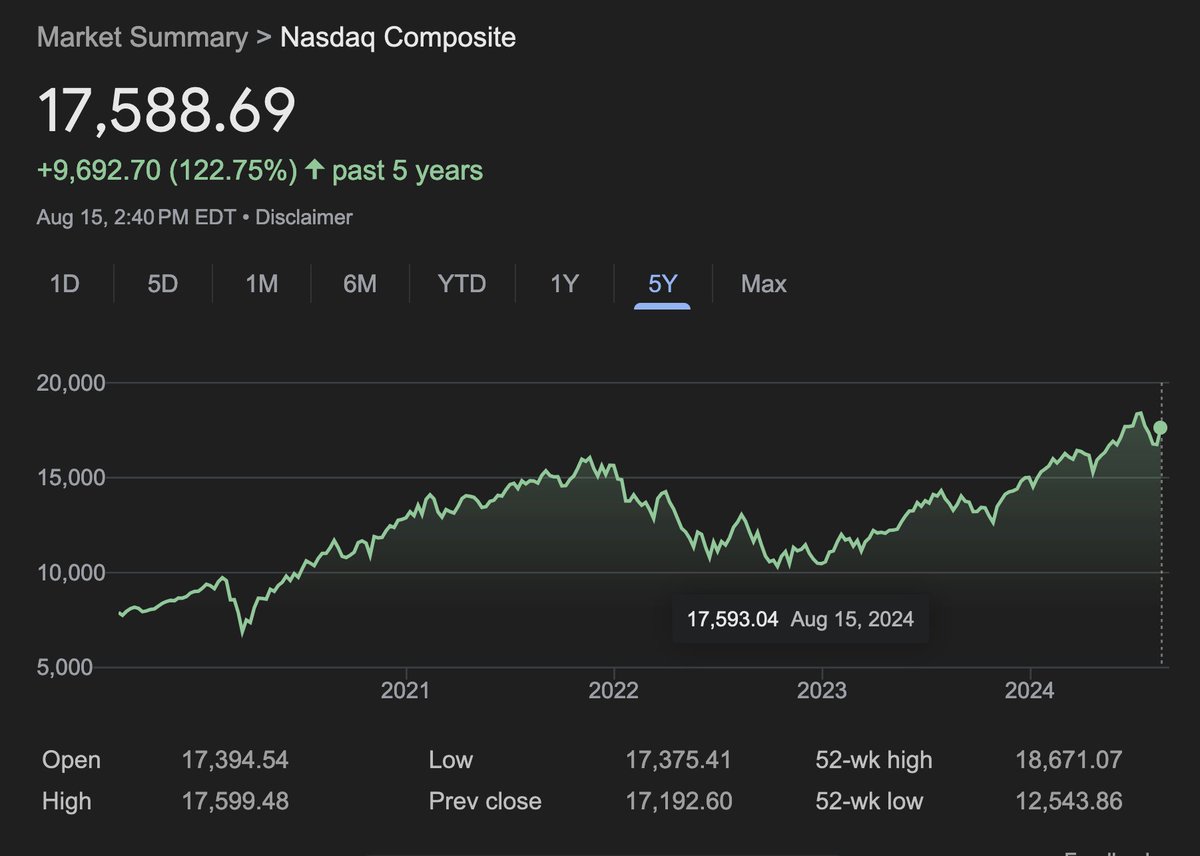Select the active 5Y tab
The width and height of the screenshot is (1200, 856).
click(663, 284)
